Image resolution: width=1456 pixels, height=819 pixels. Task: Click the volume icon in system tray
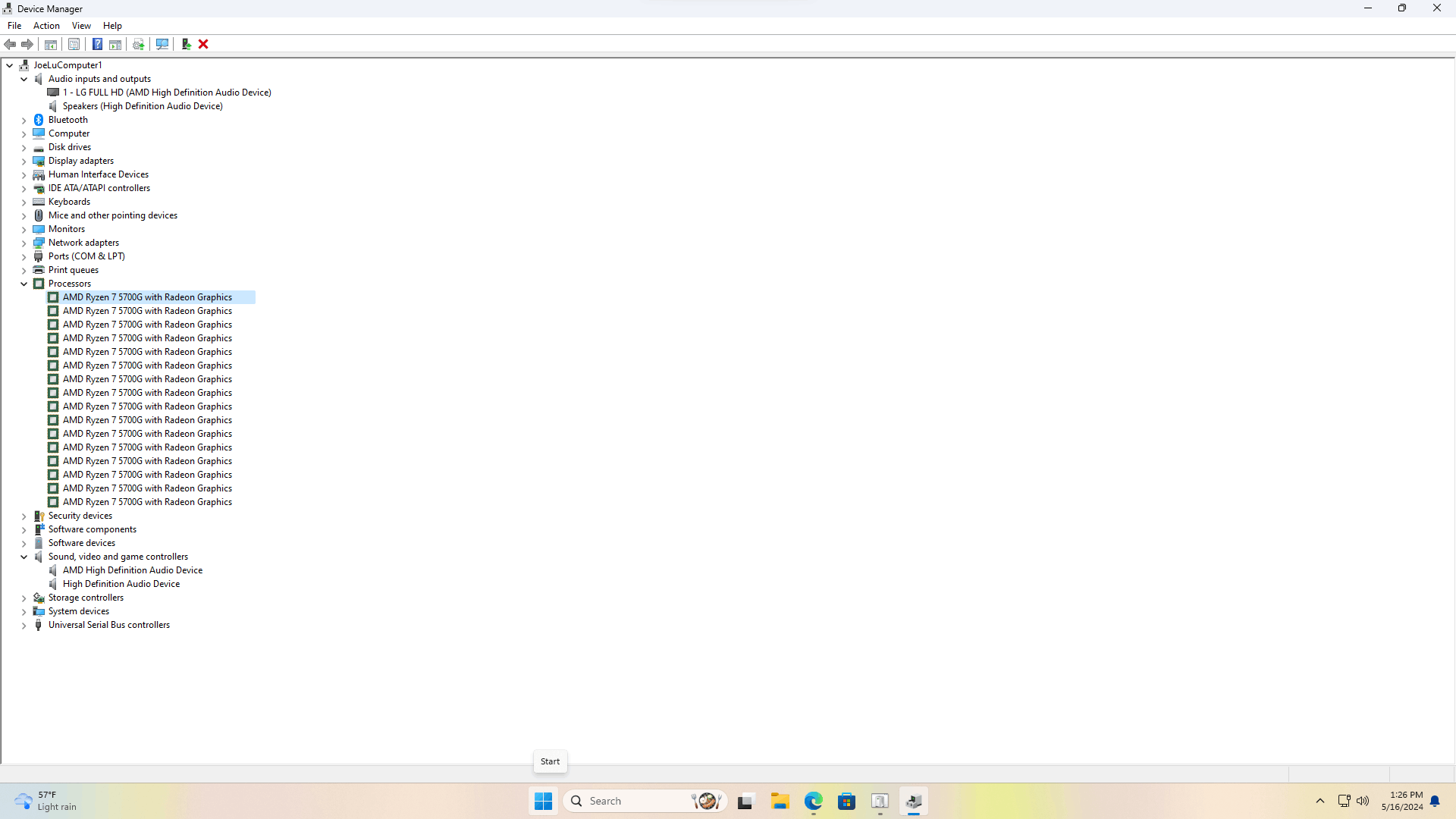1363,802
